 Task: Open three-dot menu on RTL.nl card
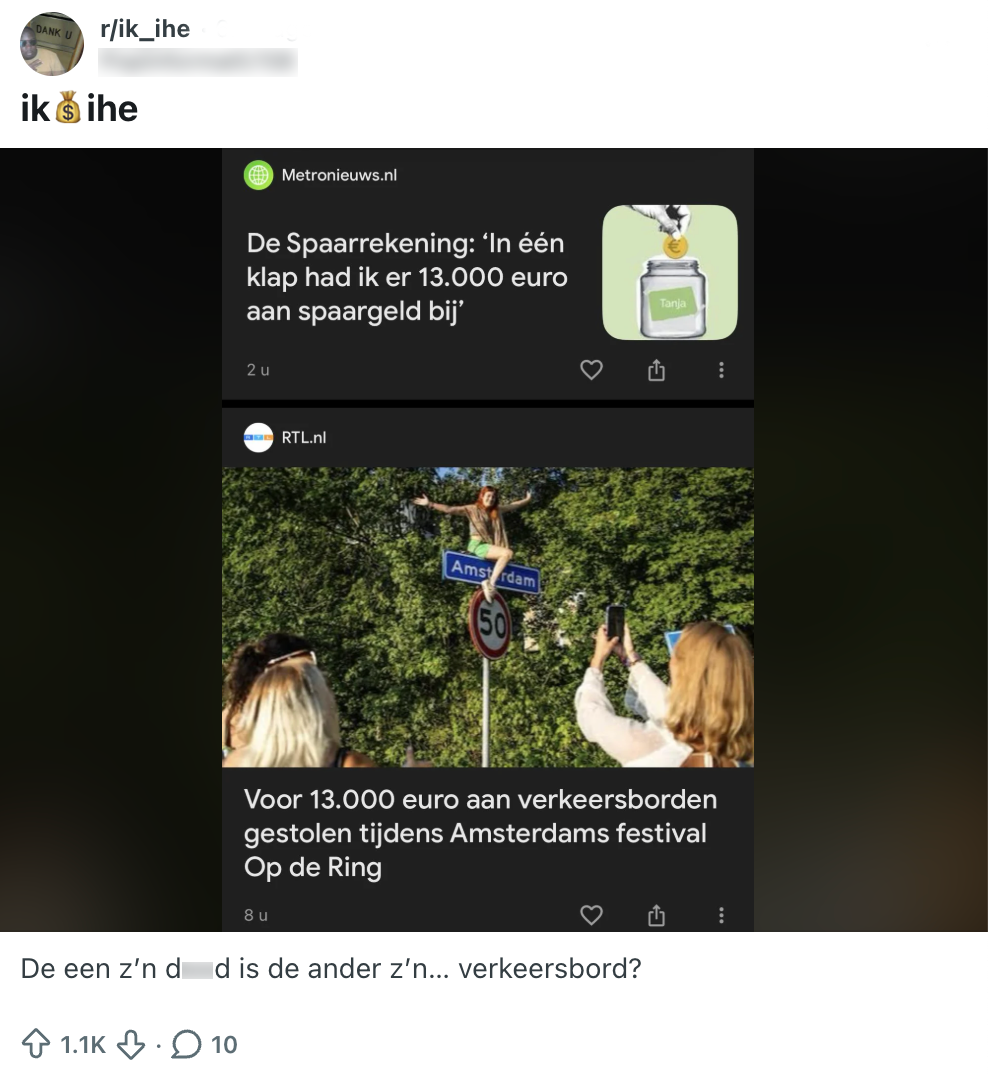tap(721, 915)
